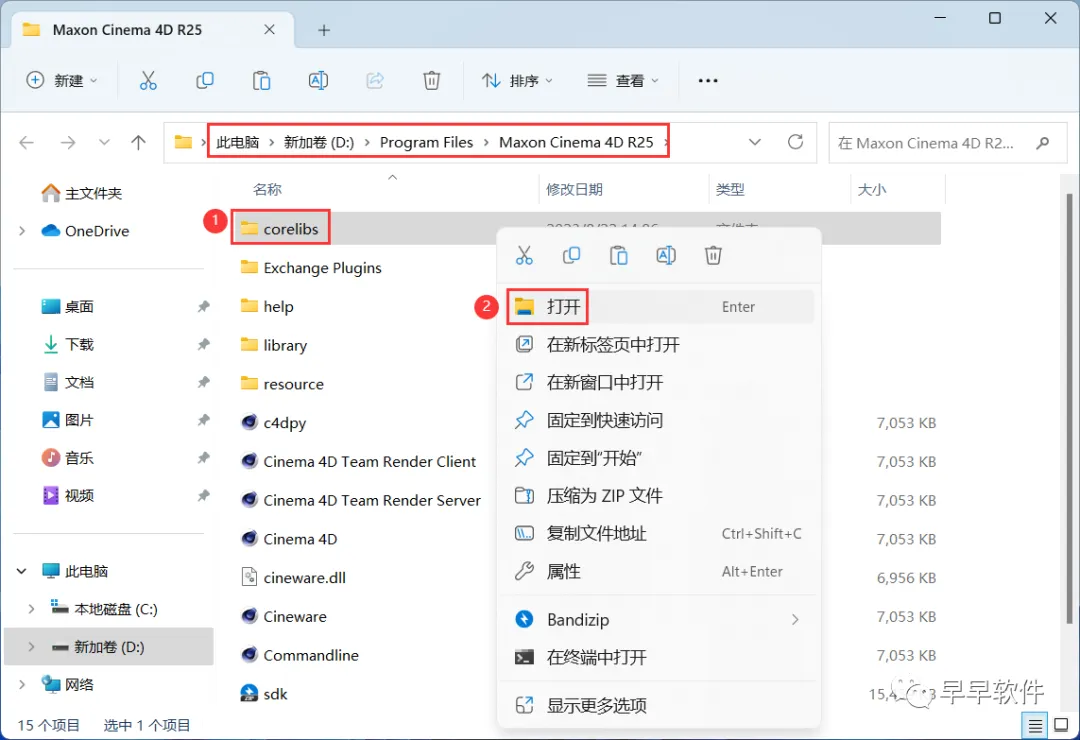Sort by the 修改日期 column header
This screenshot has width=1080, height=740.
[574, 189]
